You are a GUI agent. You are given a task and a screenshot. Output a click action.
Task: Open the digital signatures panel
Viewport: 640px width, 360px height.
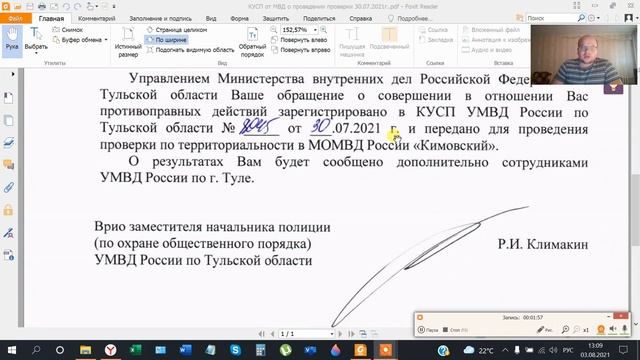click(x=9, y=233)
